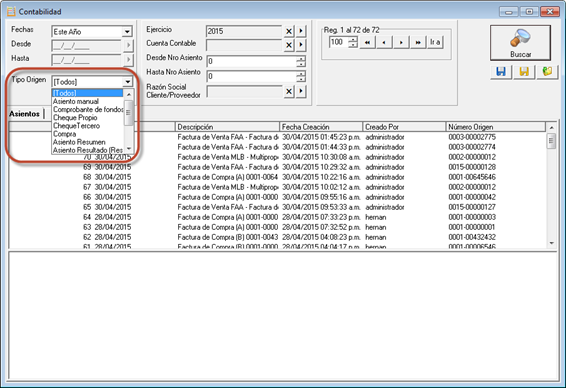Click the Hasta Nro Asiento spinner
The height and width of the screenshot is (388, 566).
(x=301, y=76)
